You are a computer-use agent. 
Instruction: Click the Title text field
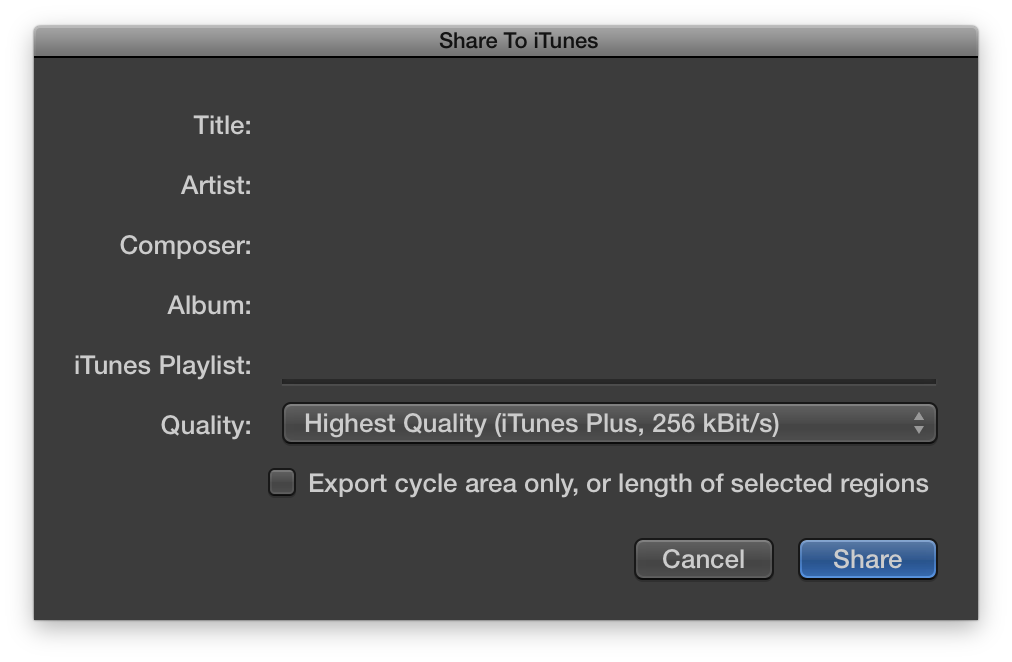click(x=608, y=126)
